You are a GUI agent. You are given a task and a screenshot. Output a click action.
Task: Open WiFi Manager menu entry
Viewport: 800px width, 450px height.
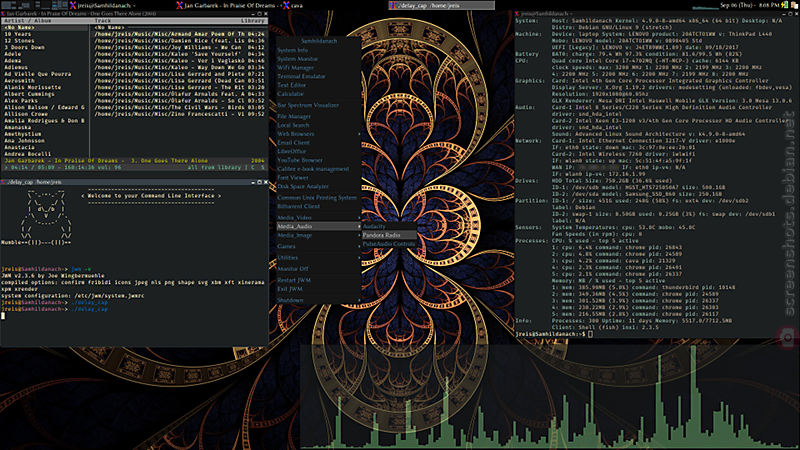[x=318, y=67]
